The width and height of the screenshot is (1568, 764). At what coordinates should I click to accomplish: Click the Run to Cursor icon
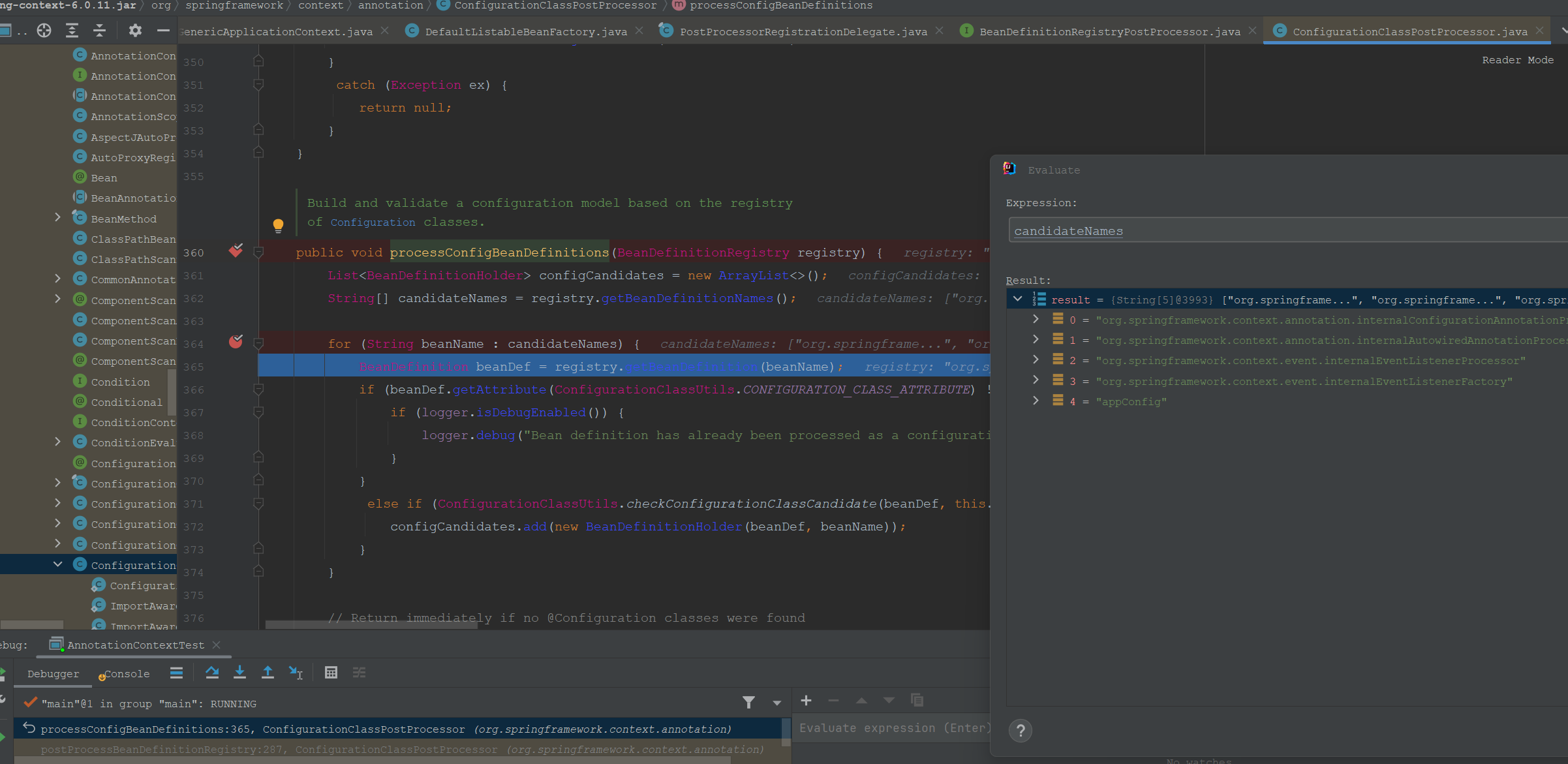[296, 673]
